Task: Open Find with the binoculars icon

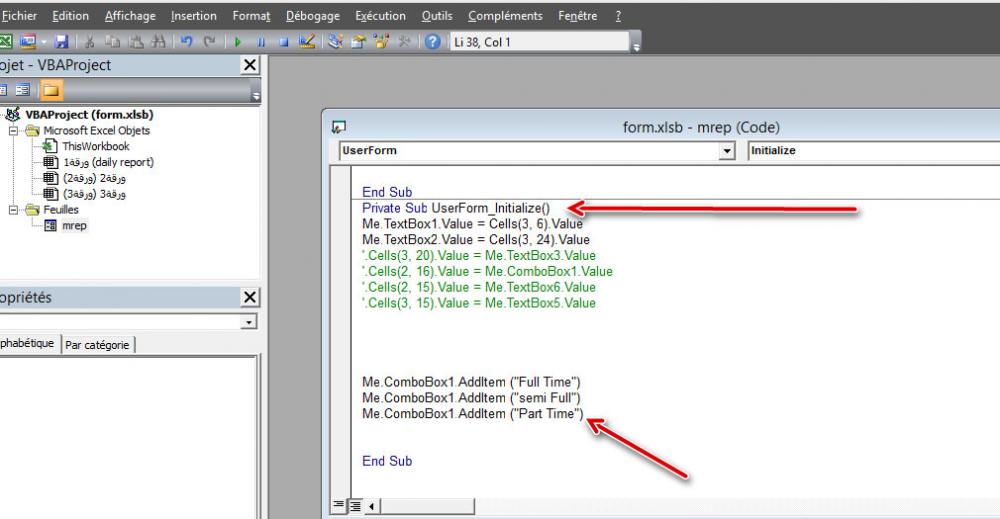Action: pos(158,42)
